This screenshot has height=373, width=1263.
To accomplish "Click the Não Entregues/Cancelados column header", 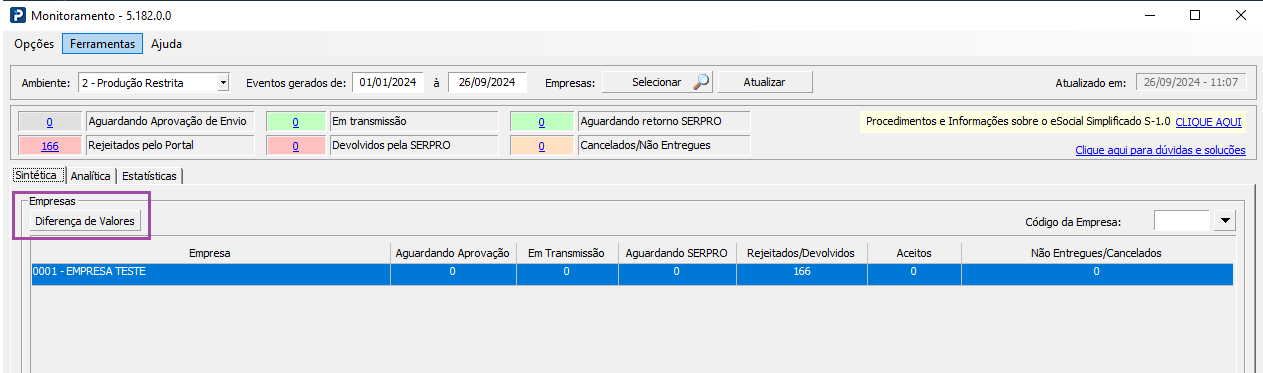I will (1096, 253).
